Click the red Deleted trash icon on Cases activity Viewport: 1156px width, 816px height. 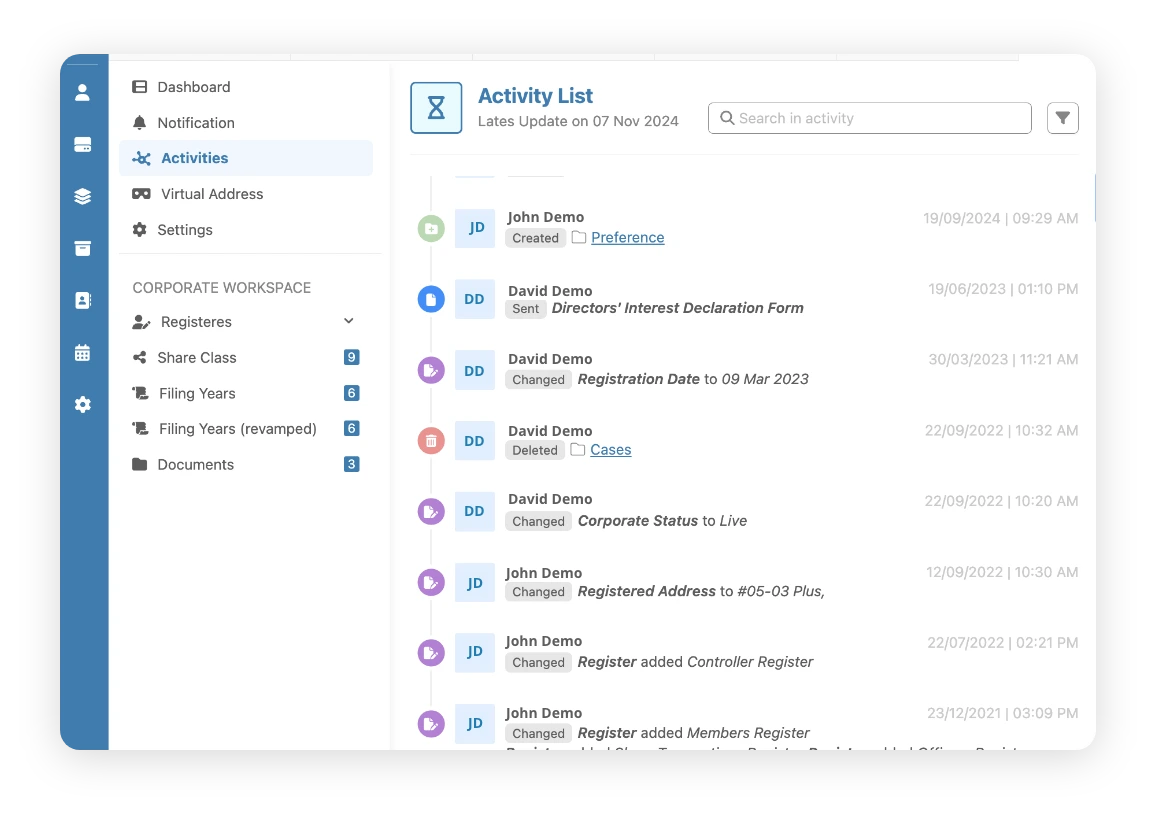pos(431,440)
